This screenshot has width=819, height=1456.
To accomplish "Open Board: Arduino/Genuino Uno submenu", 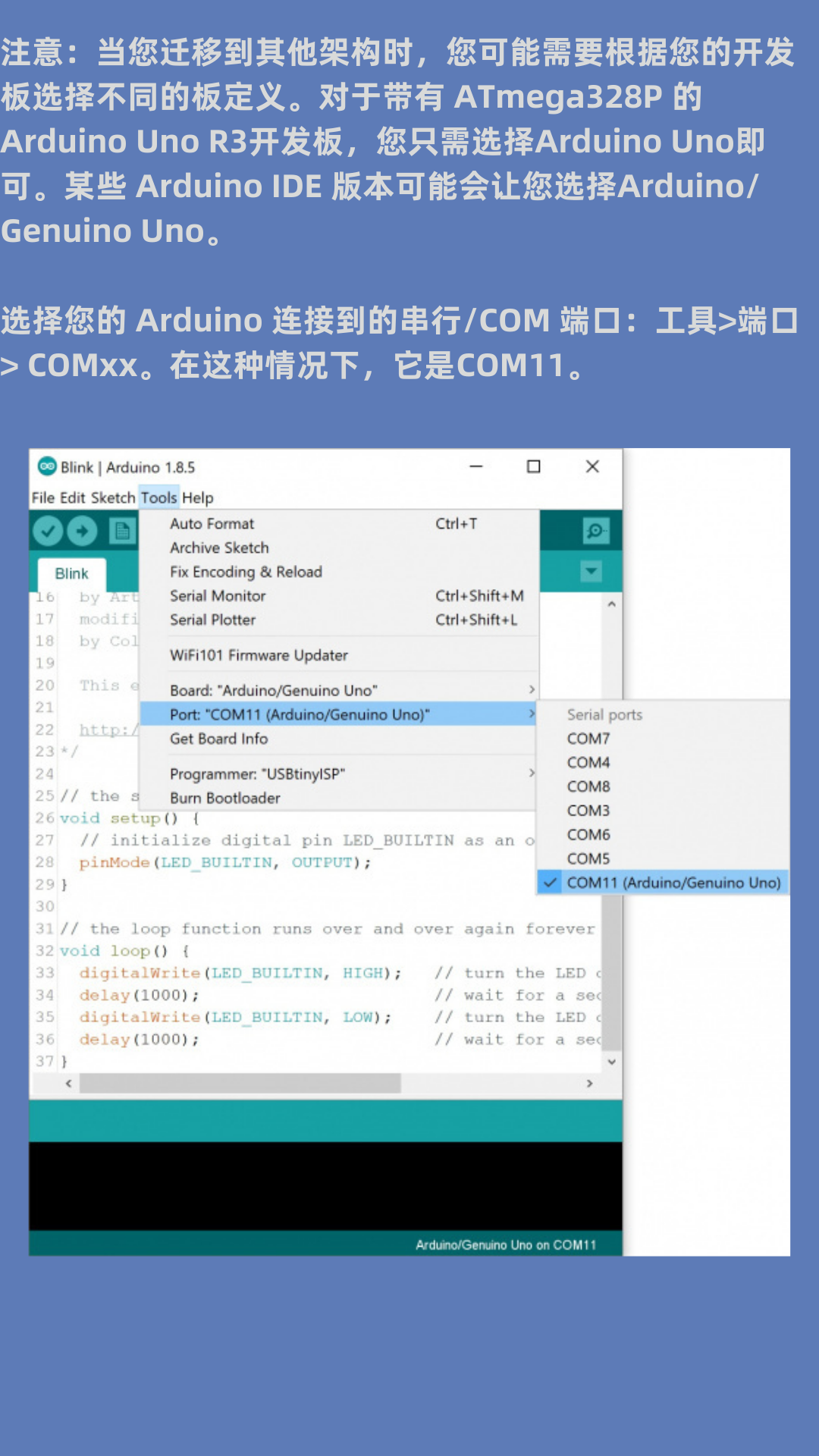I will (340, 690).
